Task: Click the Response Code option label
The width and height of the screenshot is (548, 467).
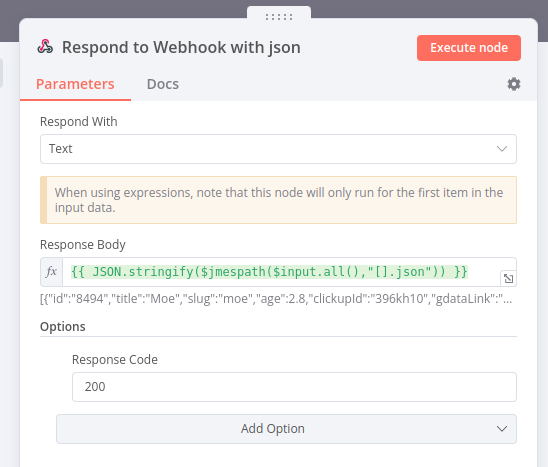Action: tap(115, 360)
